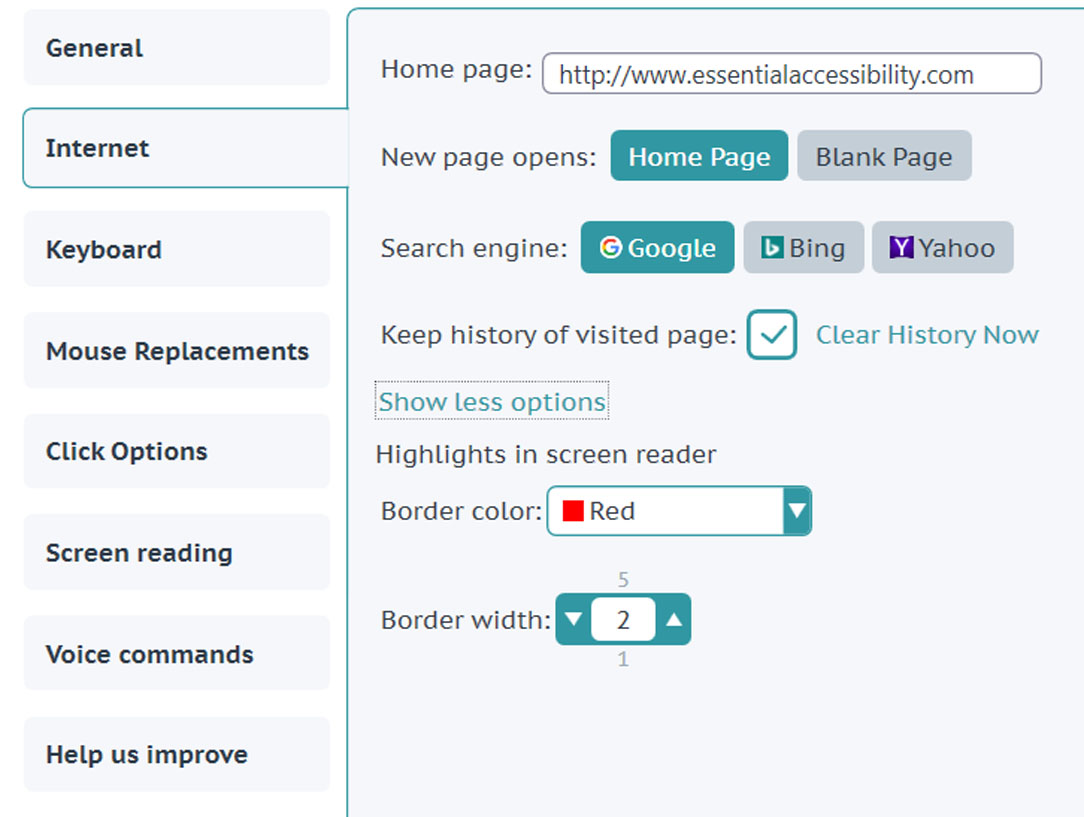Set new page opens to Blank Page
This screenshot has height=817, width=1084.
[x=884, y=156]
